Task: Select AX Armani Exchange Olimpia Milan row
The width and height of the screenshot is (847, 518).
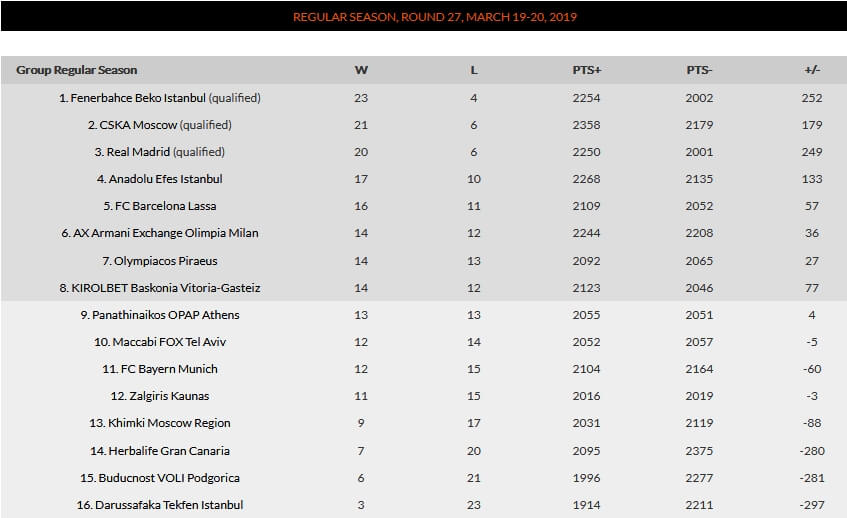Action: [x=424, y=233]
